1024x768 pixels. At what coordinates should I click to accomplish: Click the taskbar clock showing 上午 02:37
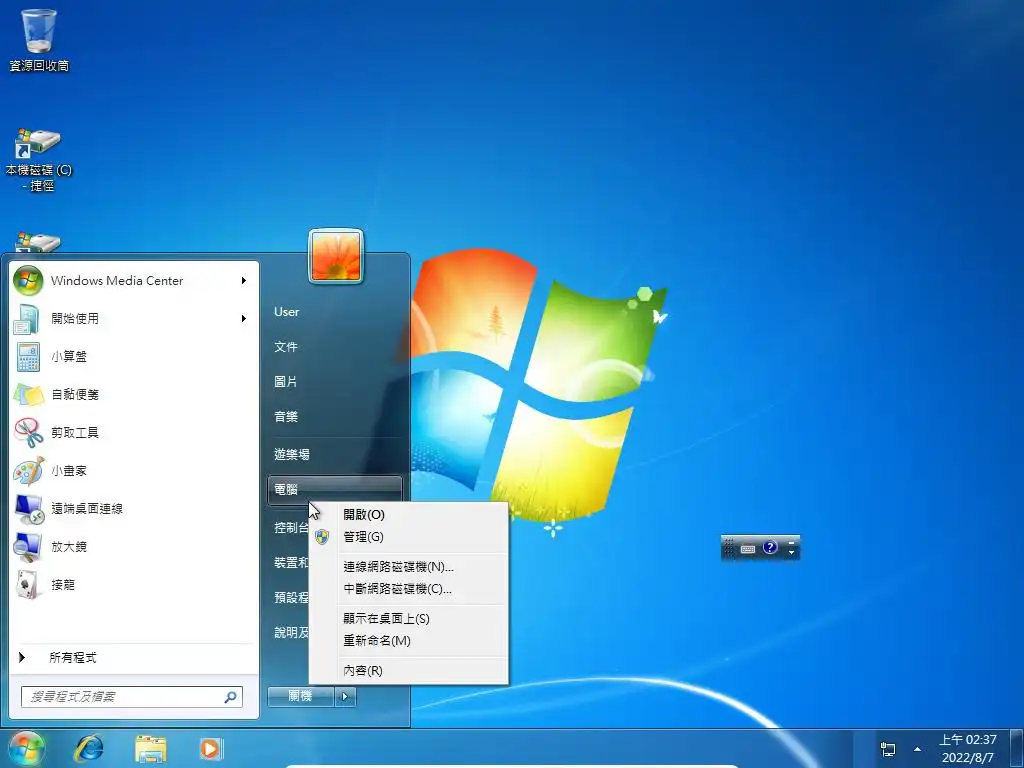[x=967, y=748]
